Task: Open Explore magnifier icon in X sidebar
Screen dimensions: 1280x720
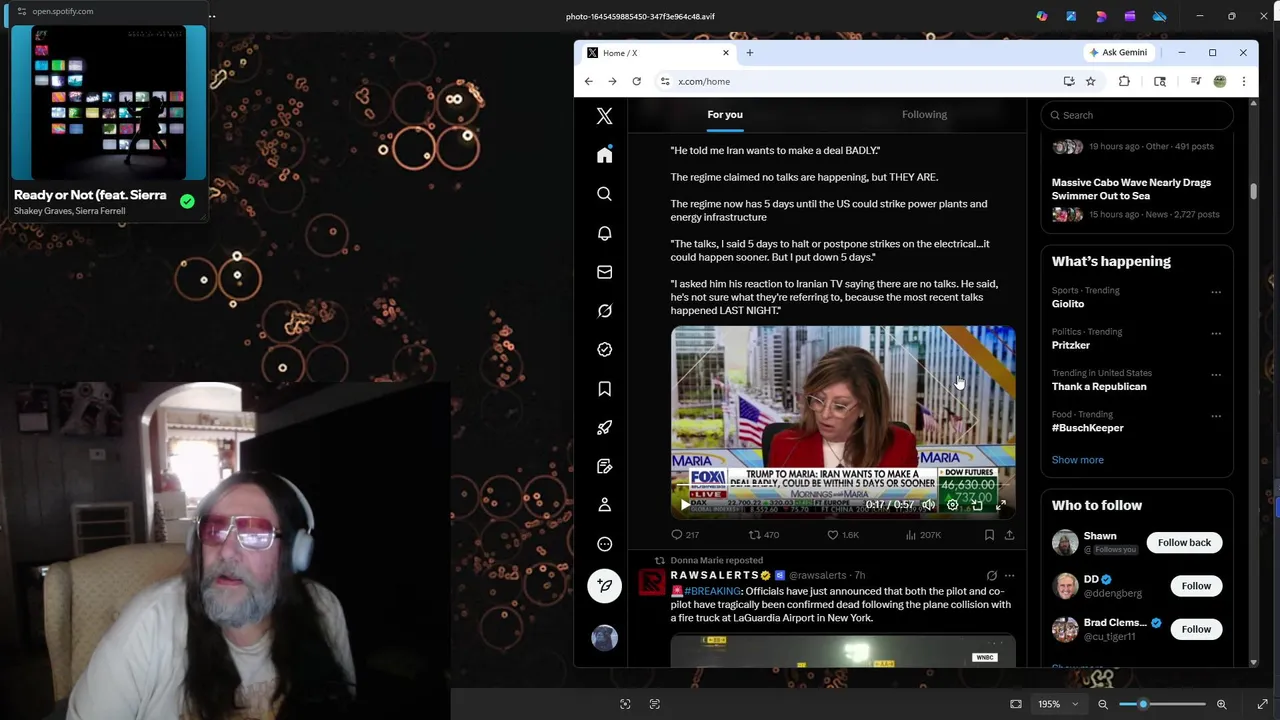Action: [604, 194]
